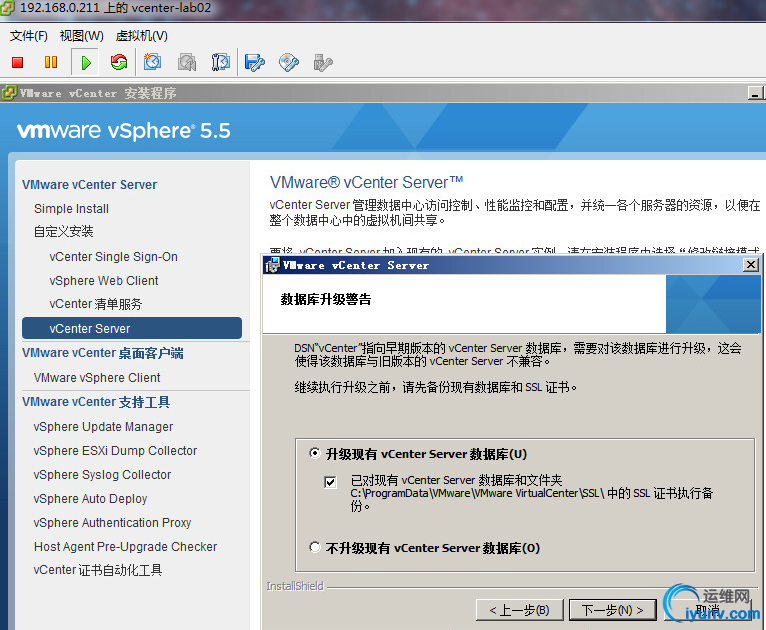
Task: Click the VMware vCenter Server section heading
Action: click(89, 185)
